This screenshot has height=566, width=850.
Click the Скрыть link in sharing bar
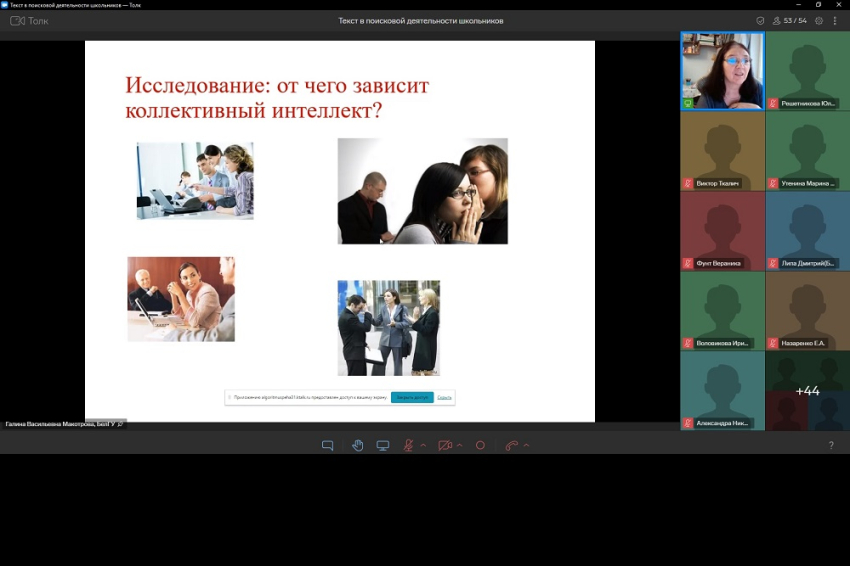(444, 397)
